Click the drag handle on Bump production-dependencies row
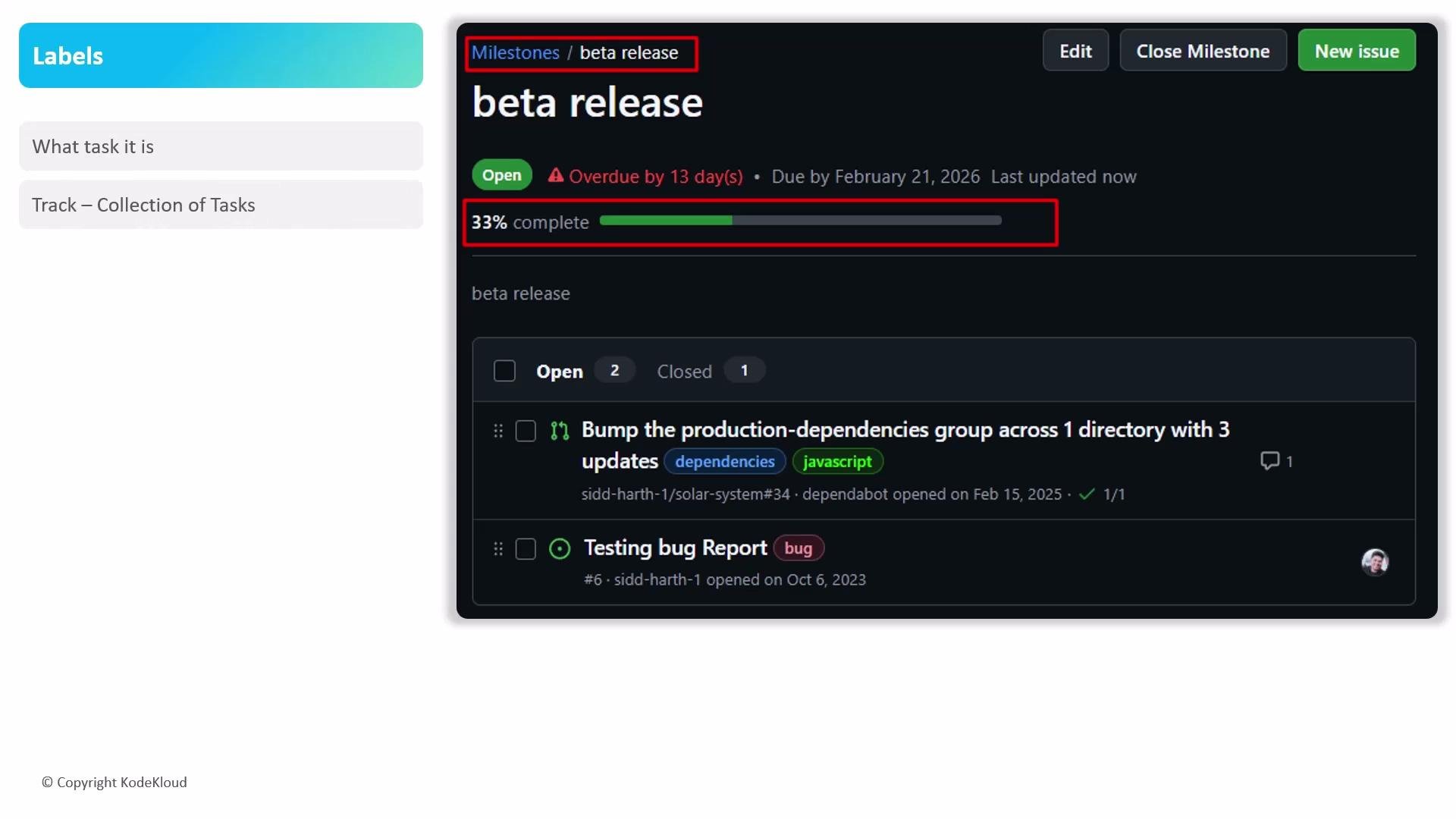Viewport: 1456px width, 819px height. 498,431
